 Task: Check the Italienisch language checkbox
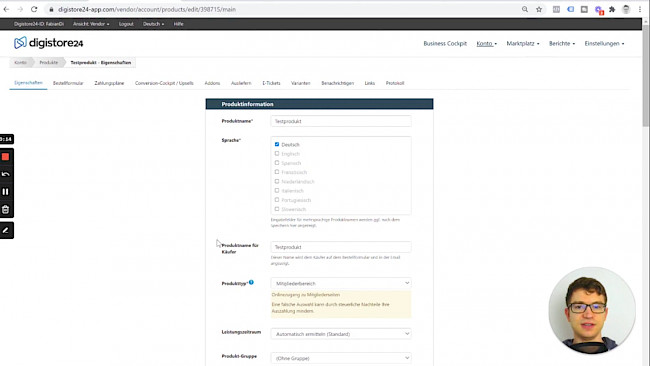[x=277, y=190]
